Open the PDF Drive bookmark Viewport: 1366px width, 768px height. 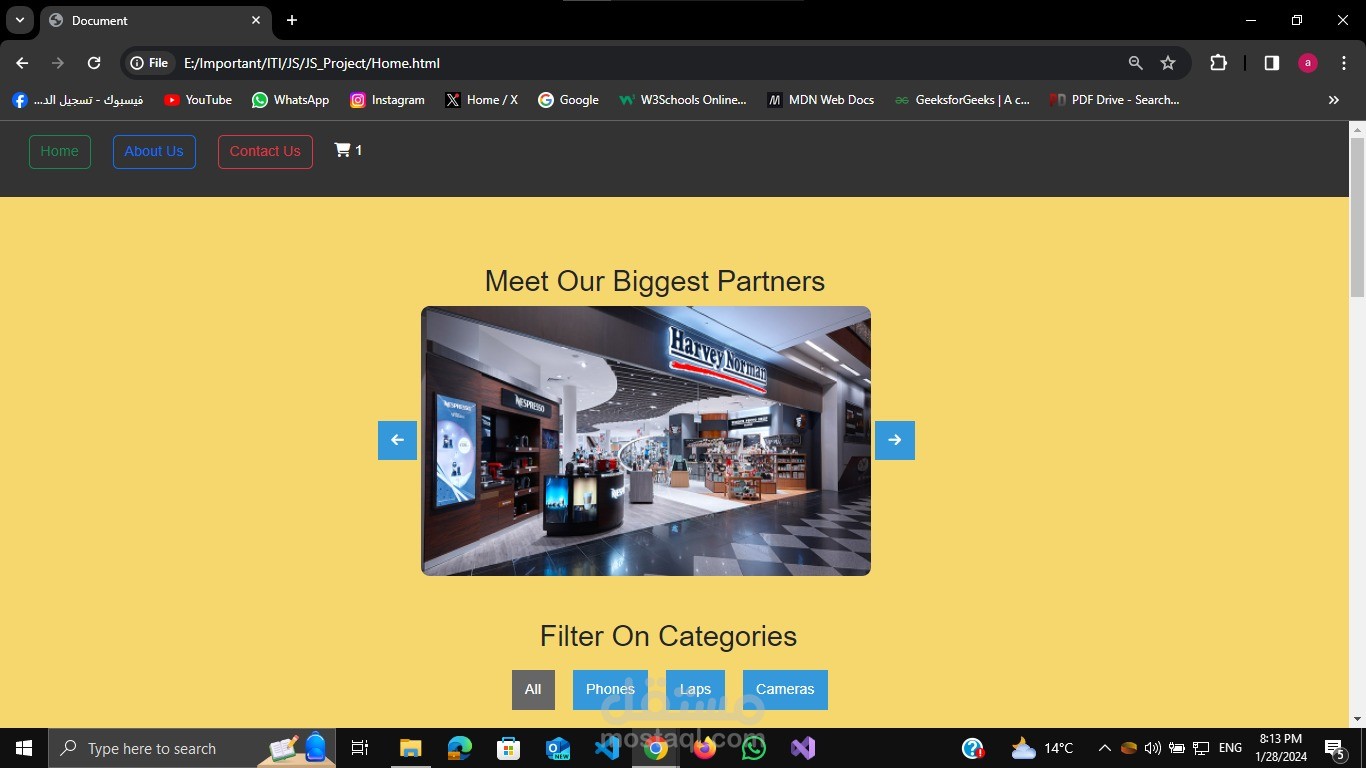[x=1114, y=100]
